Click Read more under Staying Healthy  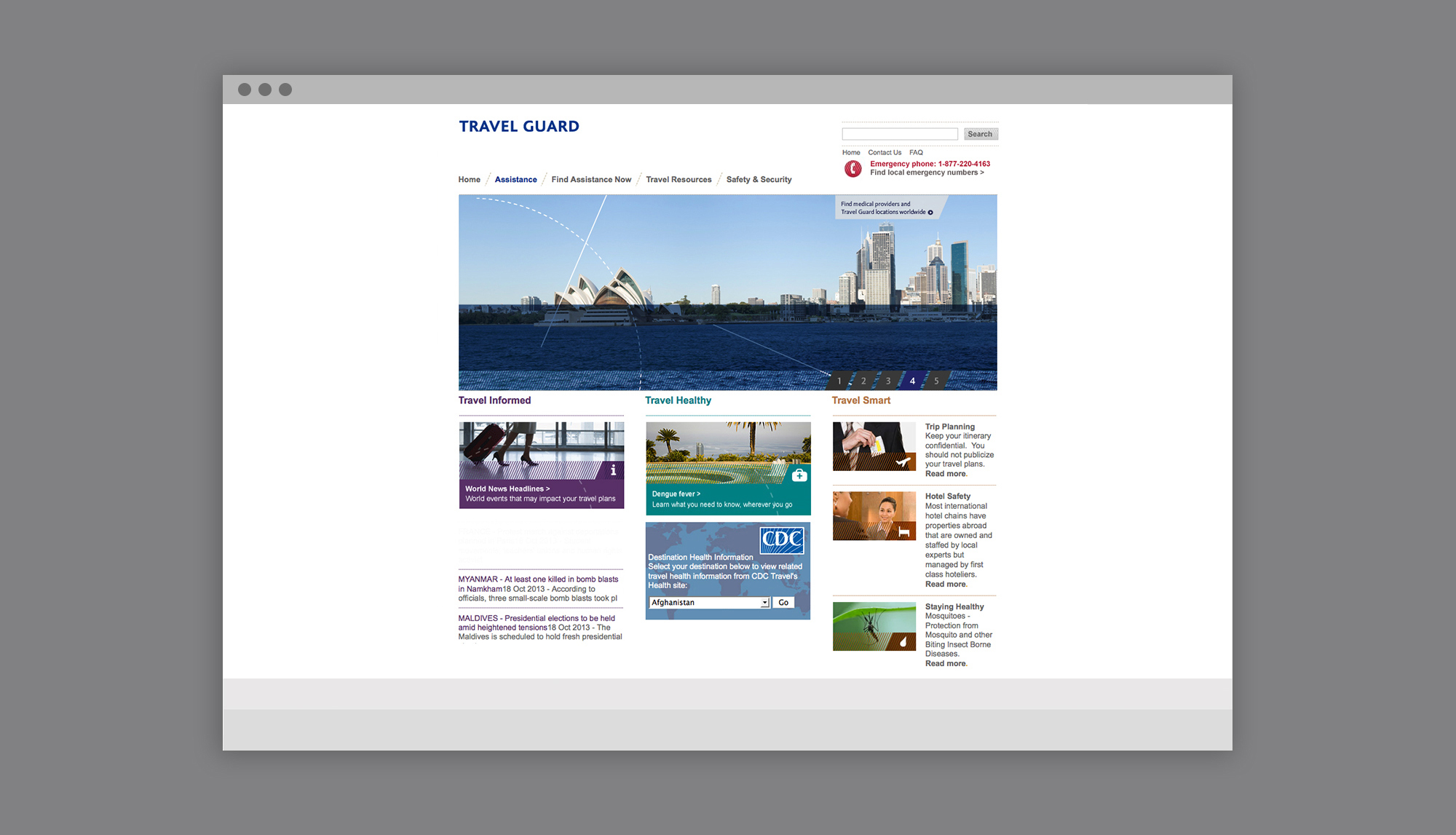point(946,664)
